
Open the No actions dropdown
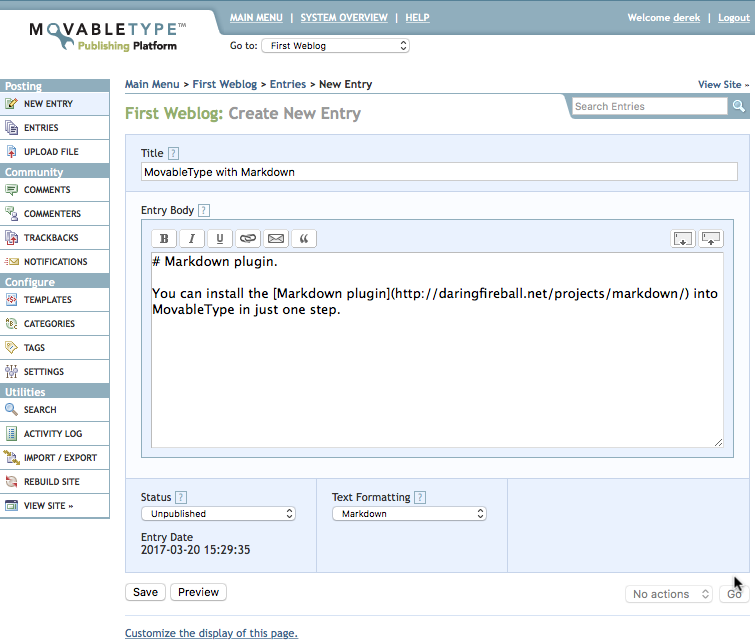click(669, 594)
